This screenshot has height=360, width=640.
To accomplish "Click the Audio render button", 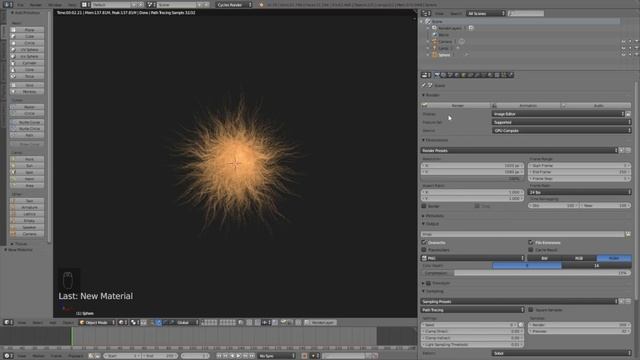I will coord(596,105).
